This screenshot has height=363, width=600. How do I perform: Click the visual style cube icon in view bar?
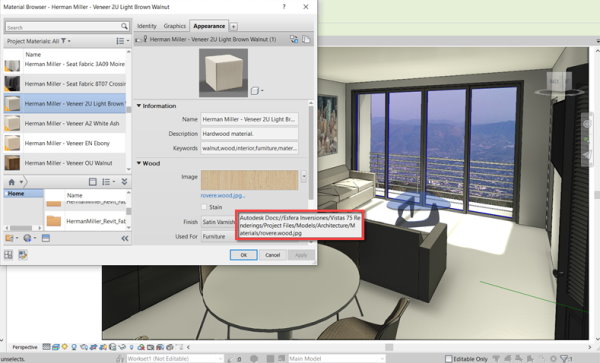[x=55, y=347]
